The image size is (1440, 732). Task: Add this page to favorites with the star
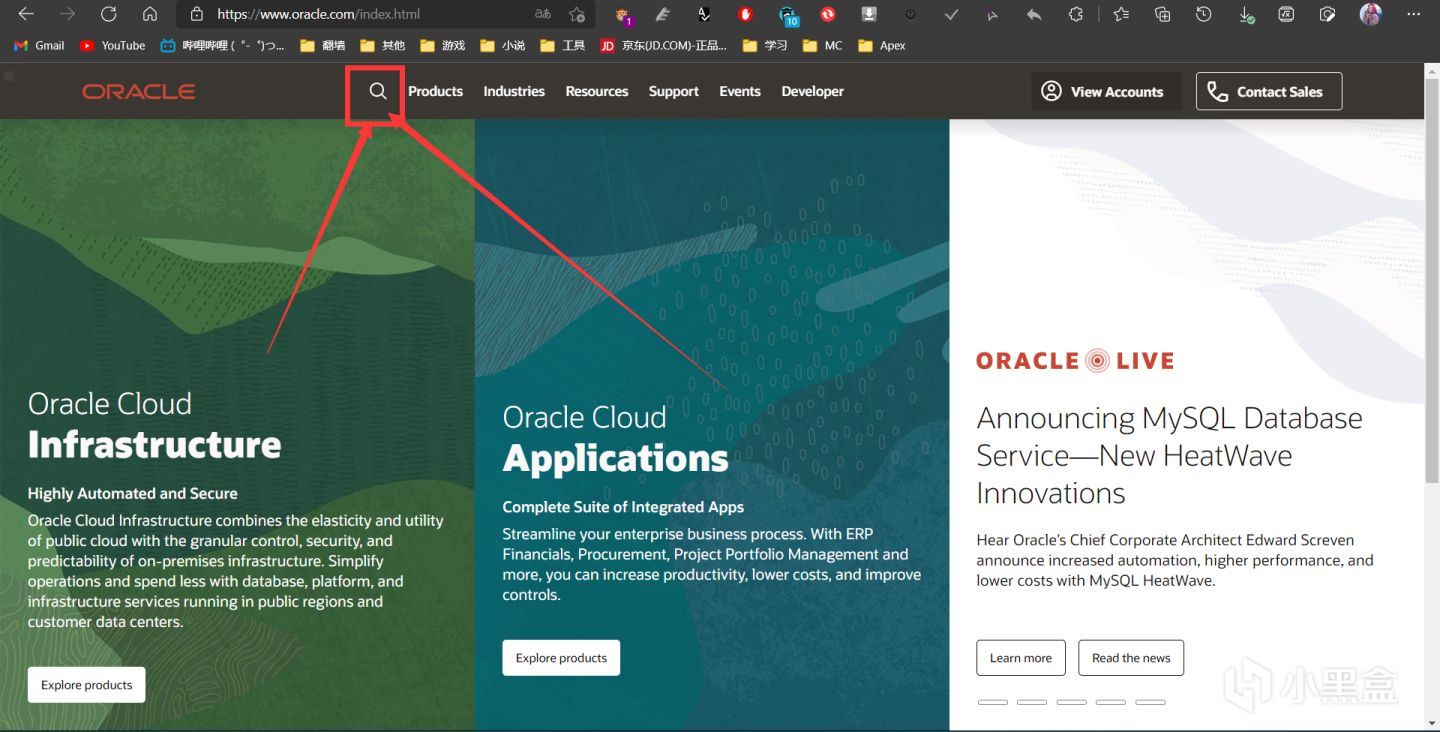(577, 14)
